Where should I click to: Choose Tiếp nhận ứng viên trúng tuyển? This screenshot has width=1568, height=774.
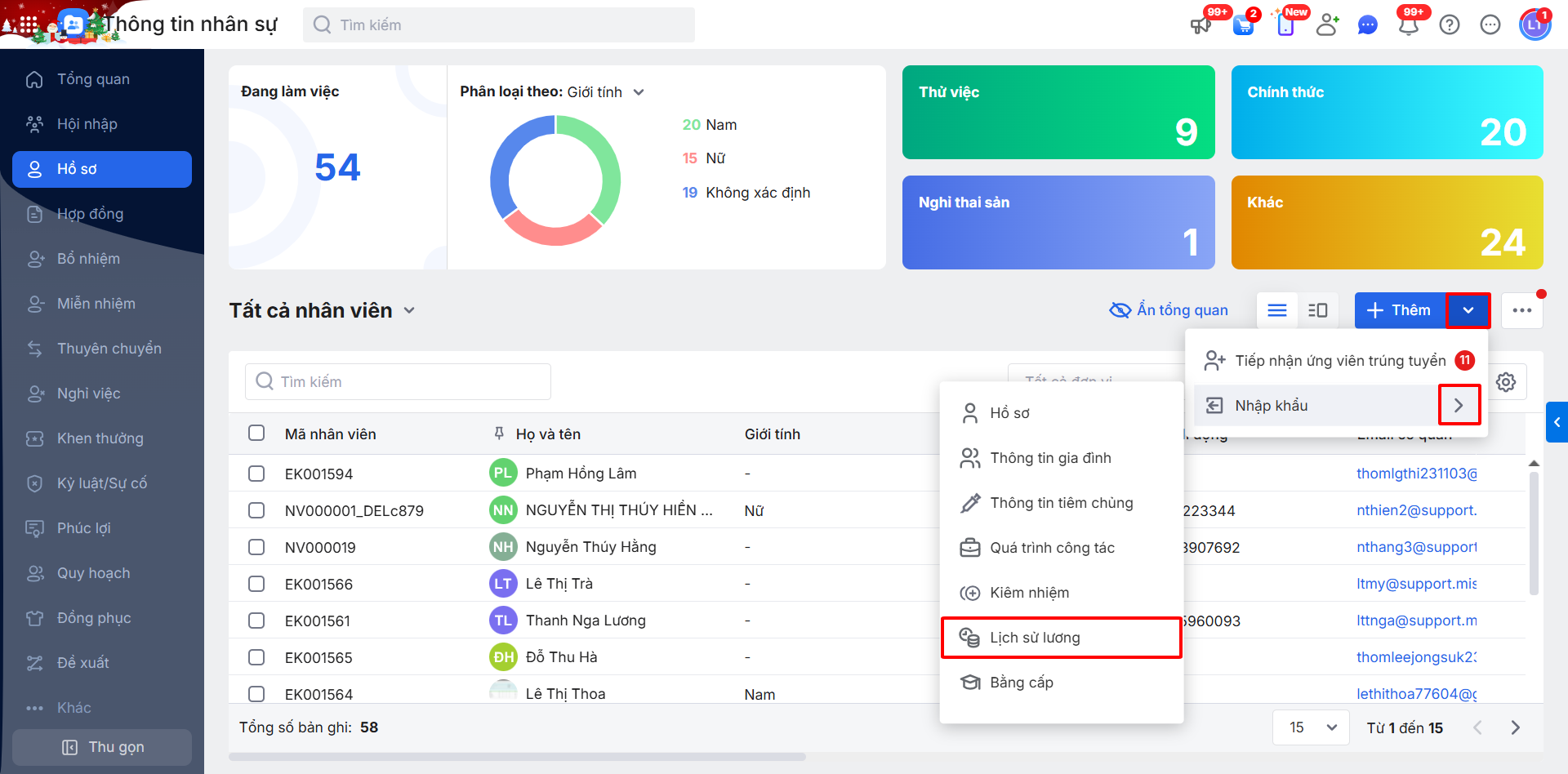1339,361
